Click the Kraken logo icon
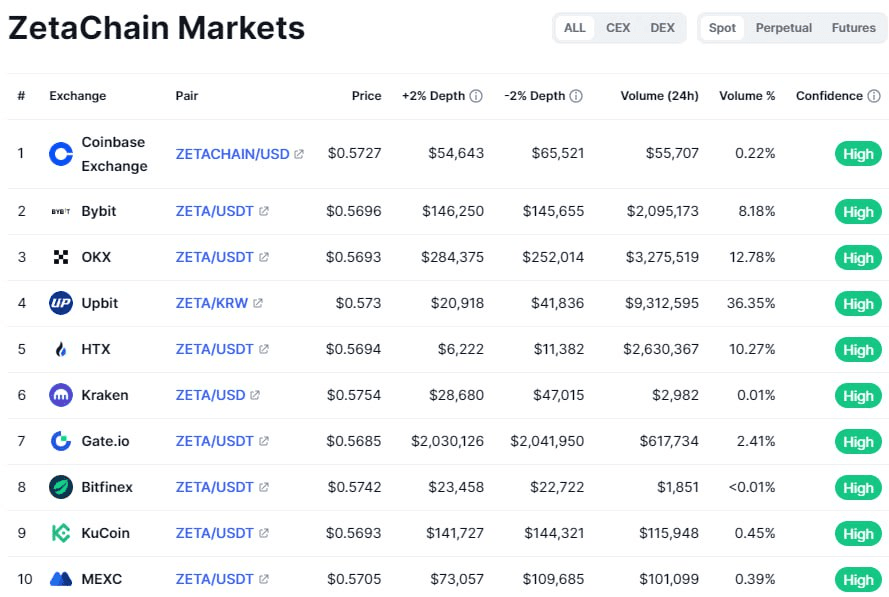The height and width of the screenshot is (597, 889). (x=61, y=395)
